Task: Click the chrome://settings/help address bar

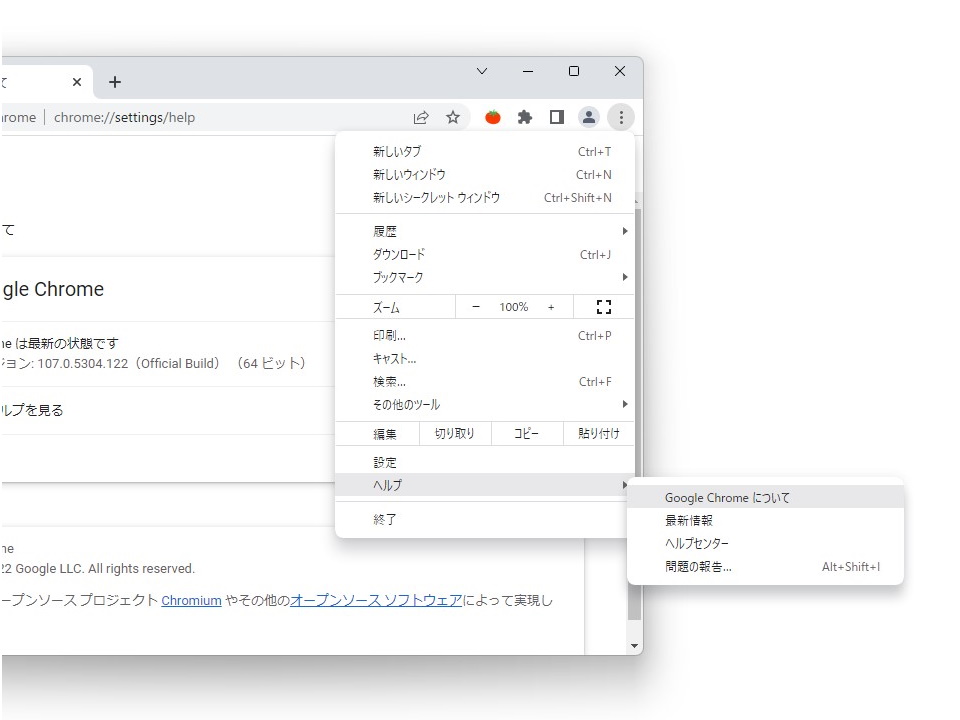Action: (127, 117)
